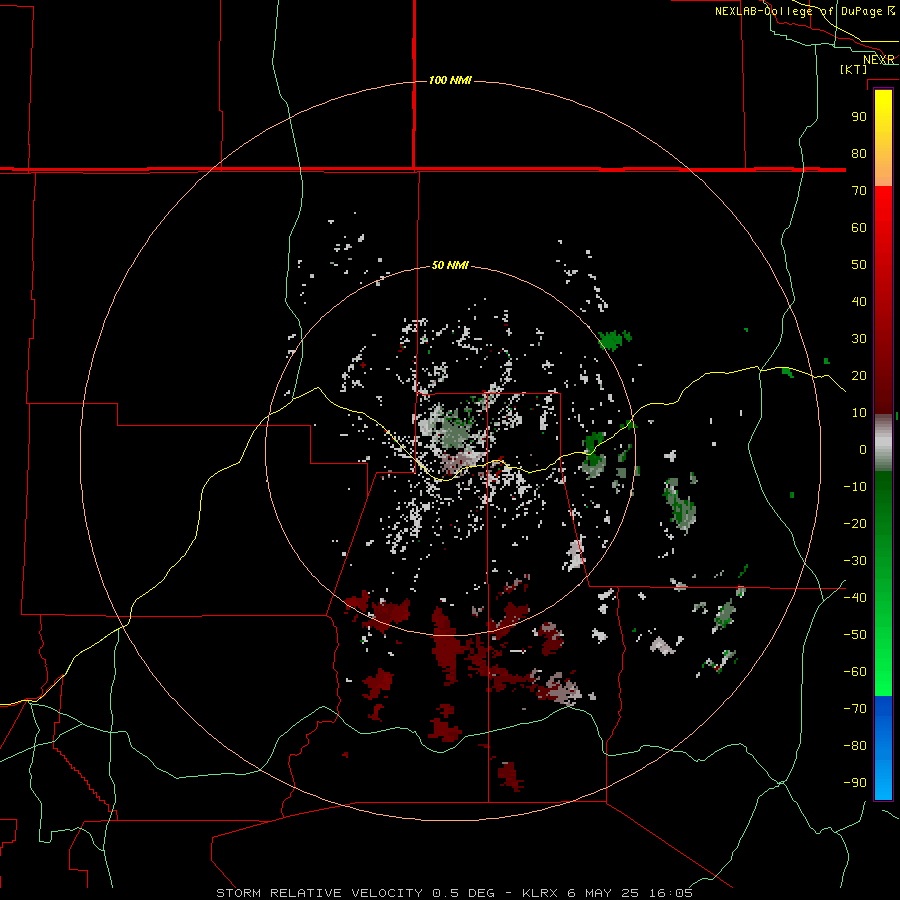Click the -50 value on velocity scale
The width and height of the screenshot is (900, 900).
click(x=855, y=635)
